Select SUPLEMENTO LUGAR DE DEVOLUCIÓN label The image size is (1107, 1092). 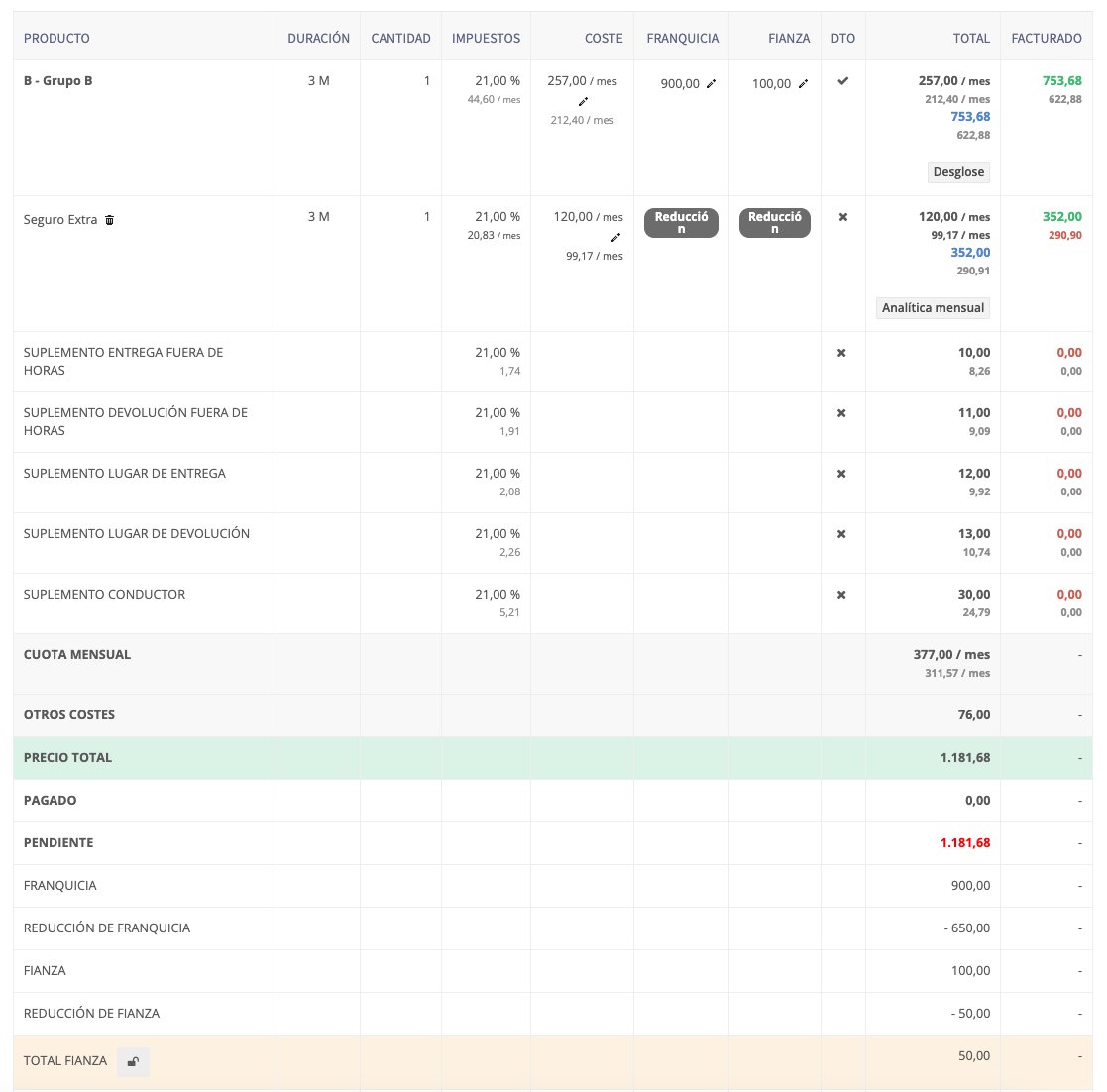[x=136, y=534]
